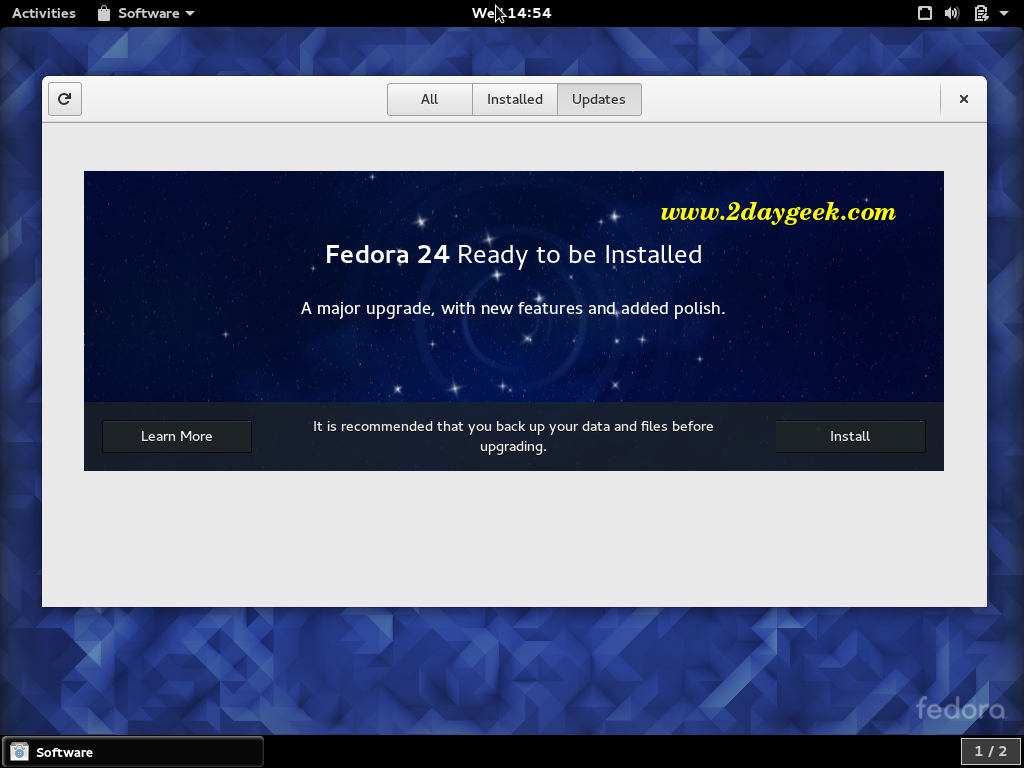
Task: Open the Activities overview
Action: (44, 13)
